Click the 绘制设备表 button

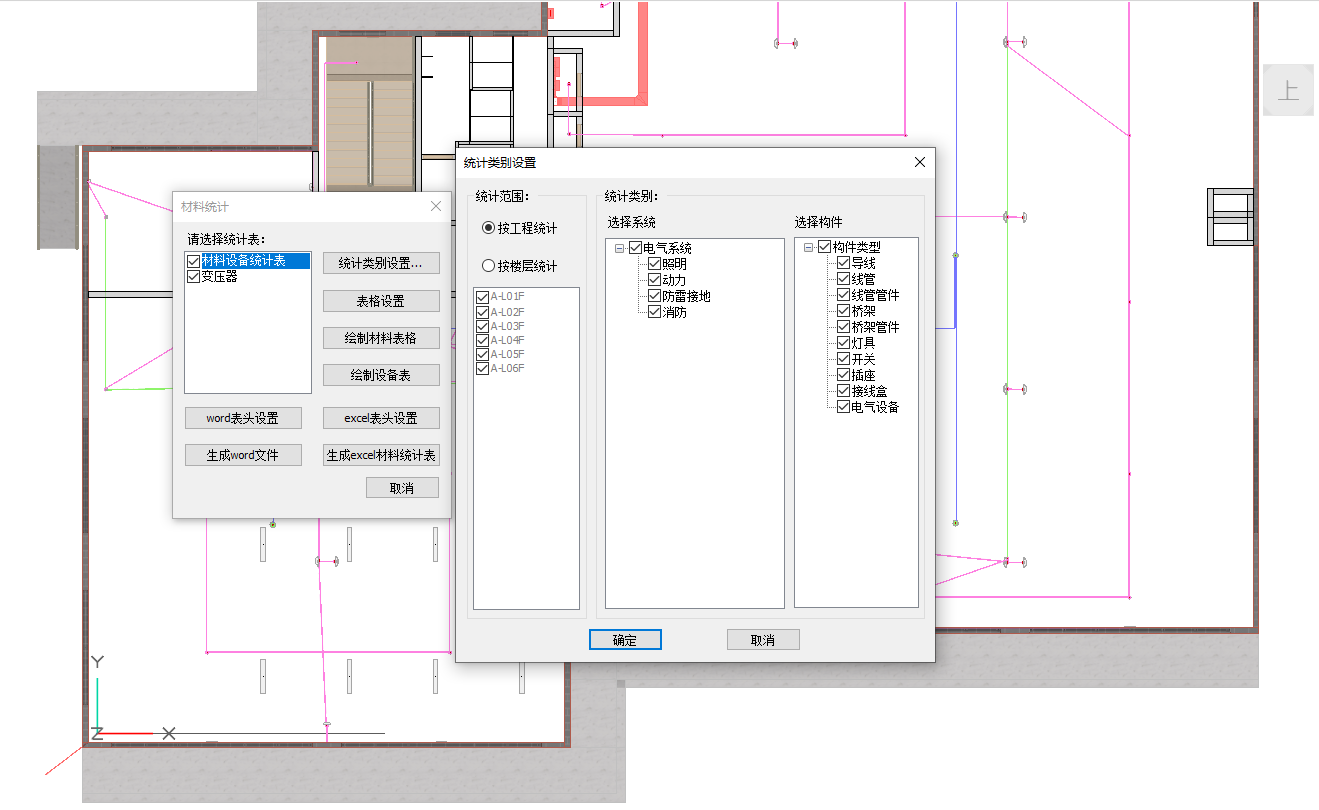click(x=381, y=375)
